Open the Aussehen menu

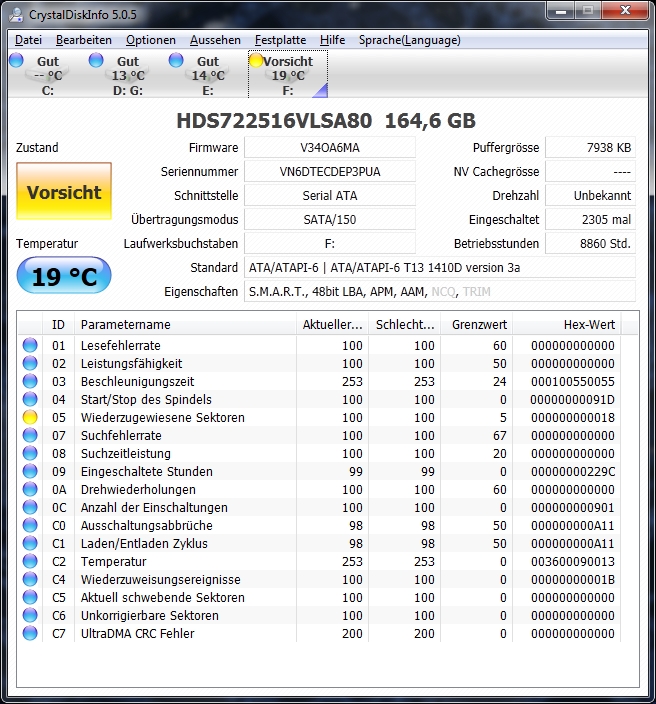point(215,40)
